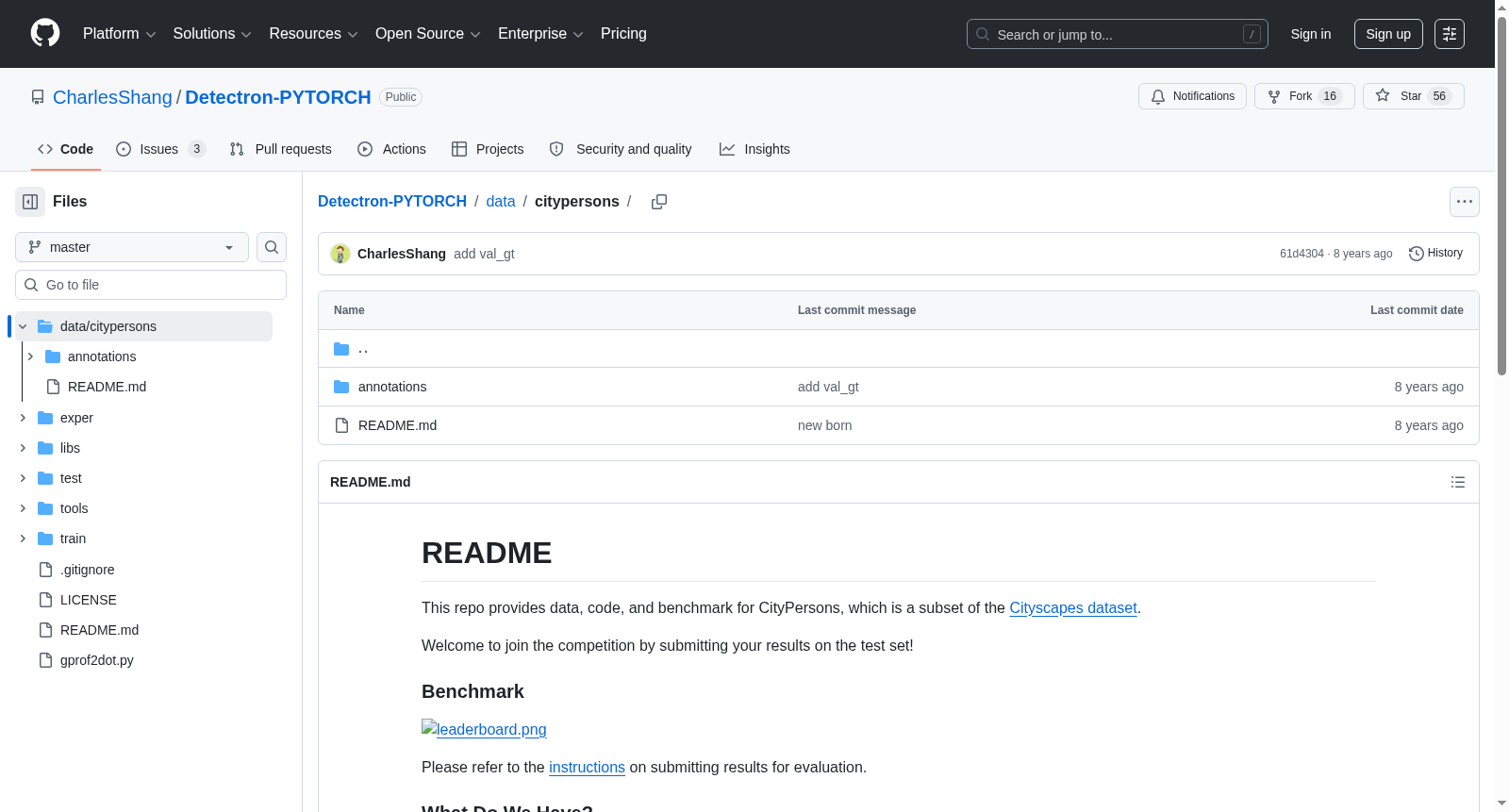Switch to the Actions tab
This screenshot has height=812, width=1509.
click(x=392, y=149)
